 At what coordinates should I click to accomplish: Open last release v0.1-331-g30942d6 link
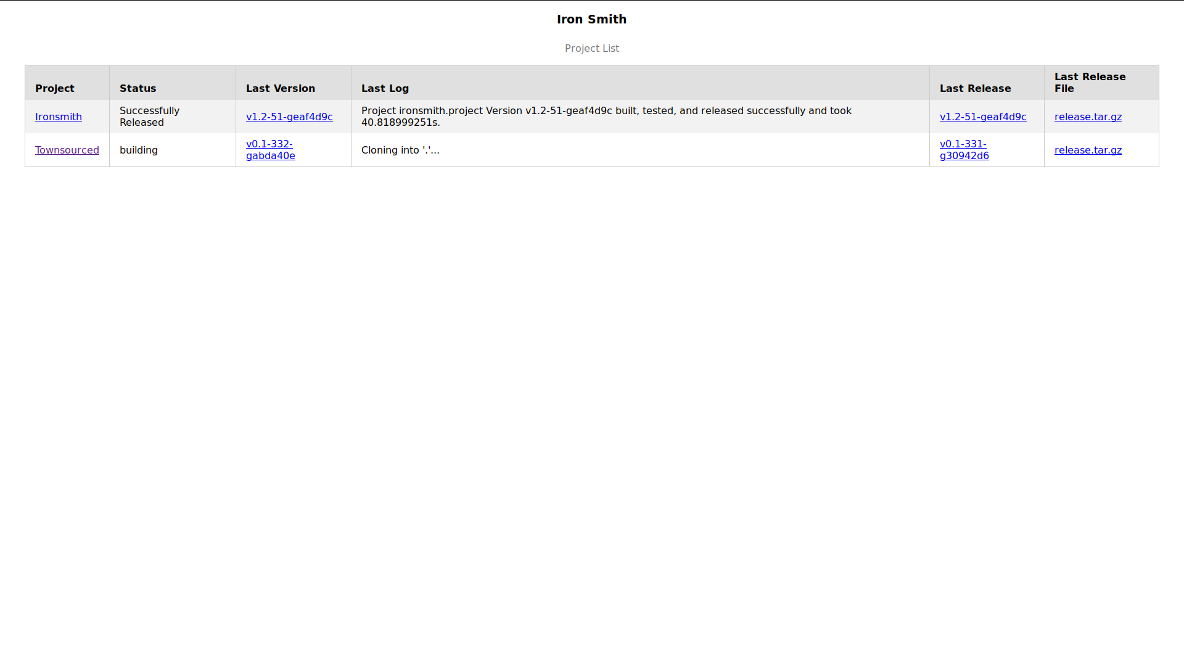(964, 150)
